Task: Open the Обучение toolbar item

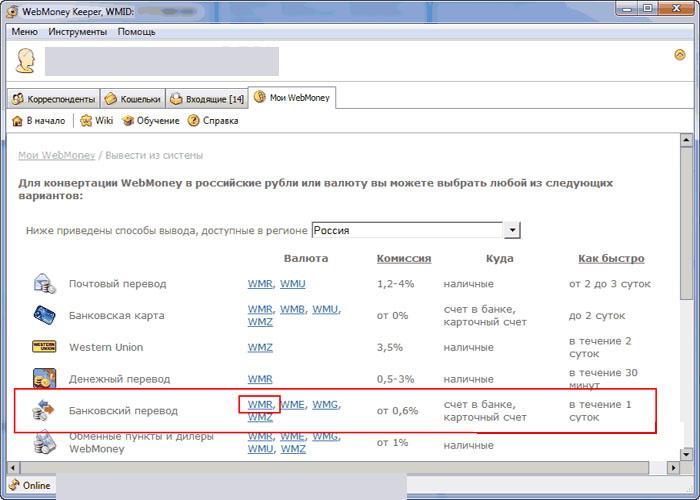Action: [151, 121]
